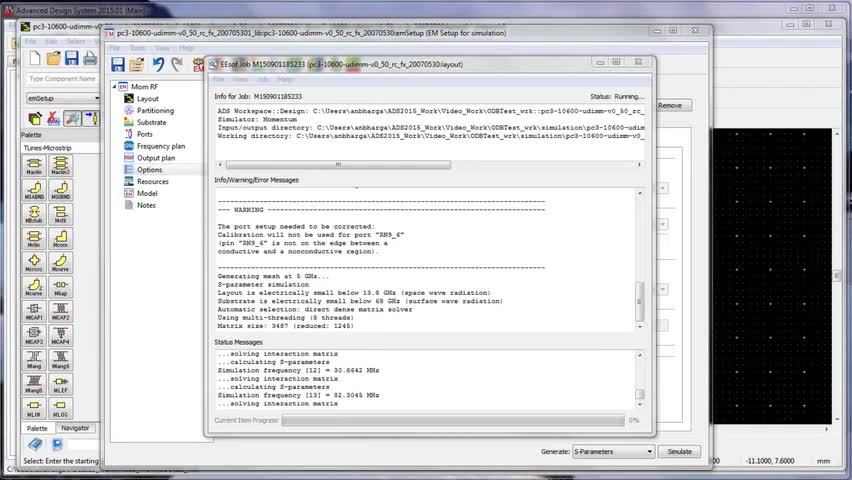Select the MICAP3 capacitor component
The height and width of the screenshot is (480, 852).
tap(34, 335)
